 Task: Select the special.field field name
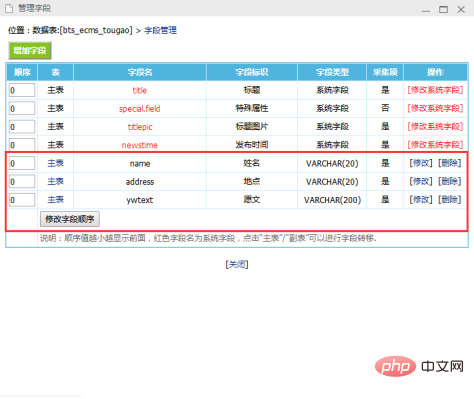pyautogui.click(x=140, y=109)
